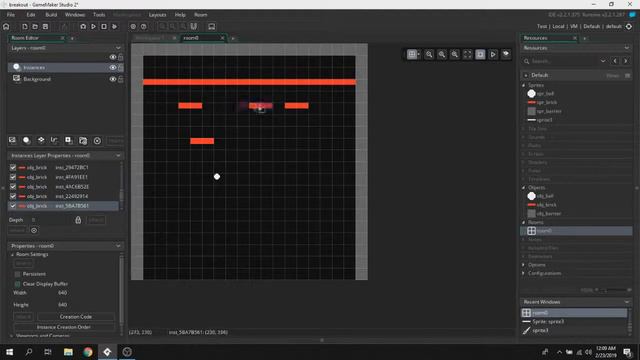
Task: Lock the Background layer
Action: tap(121, 79)
